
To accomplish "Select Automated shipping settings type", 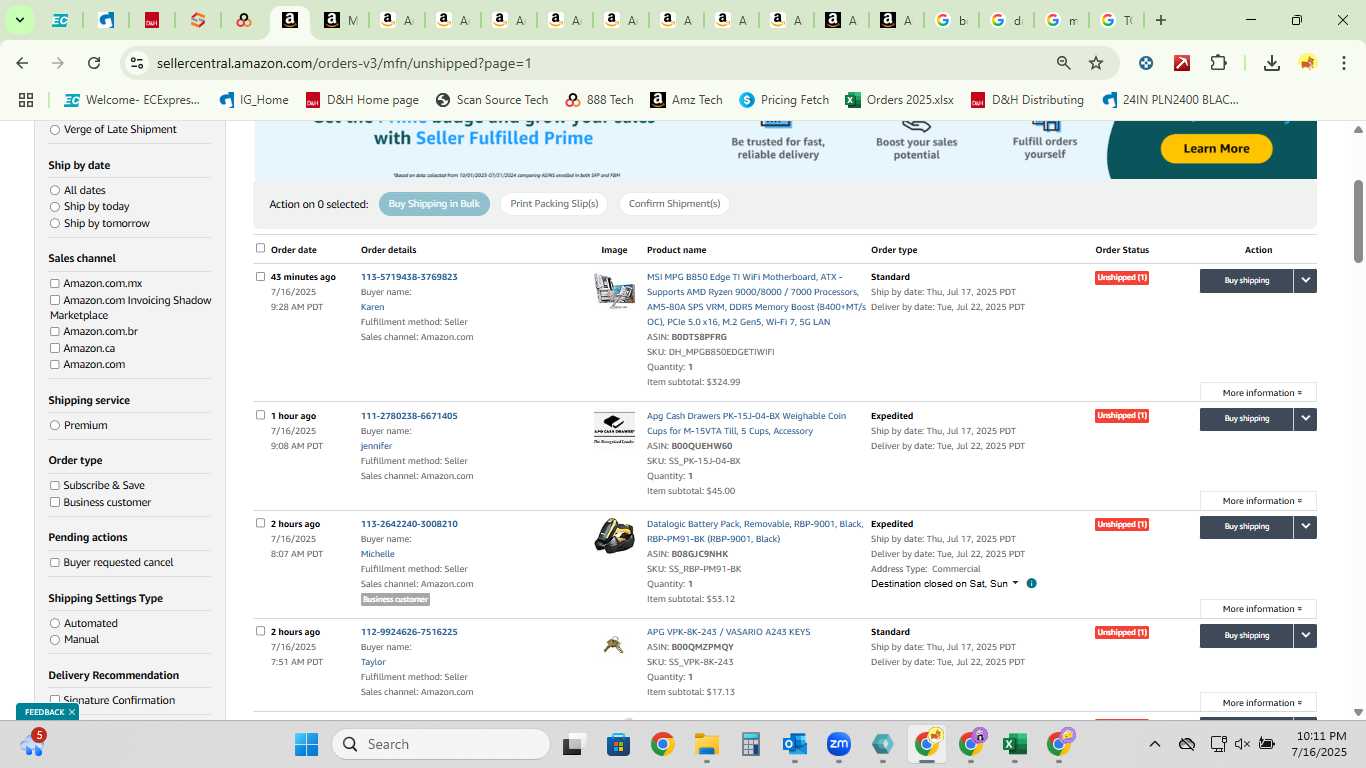I will tap(55, 624).
